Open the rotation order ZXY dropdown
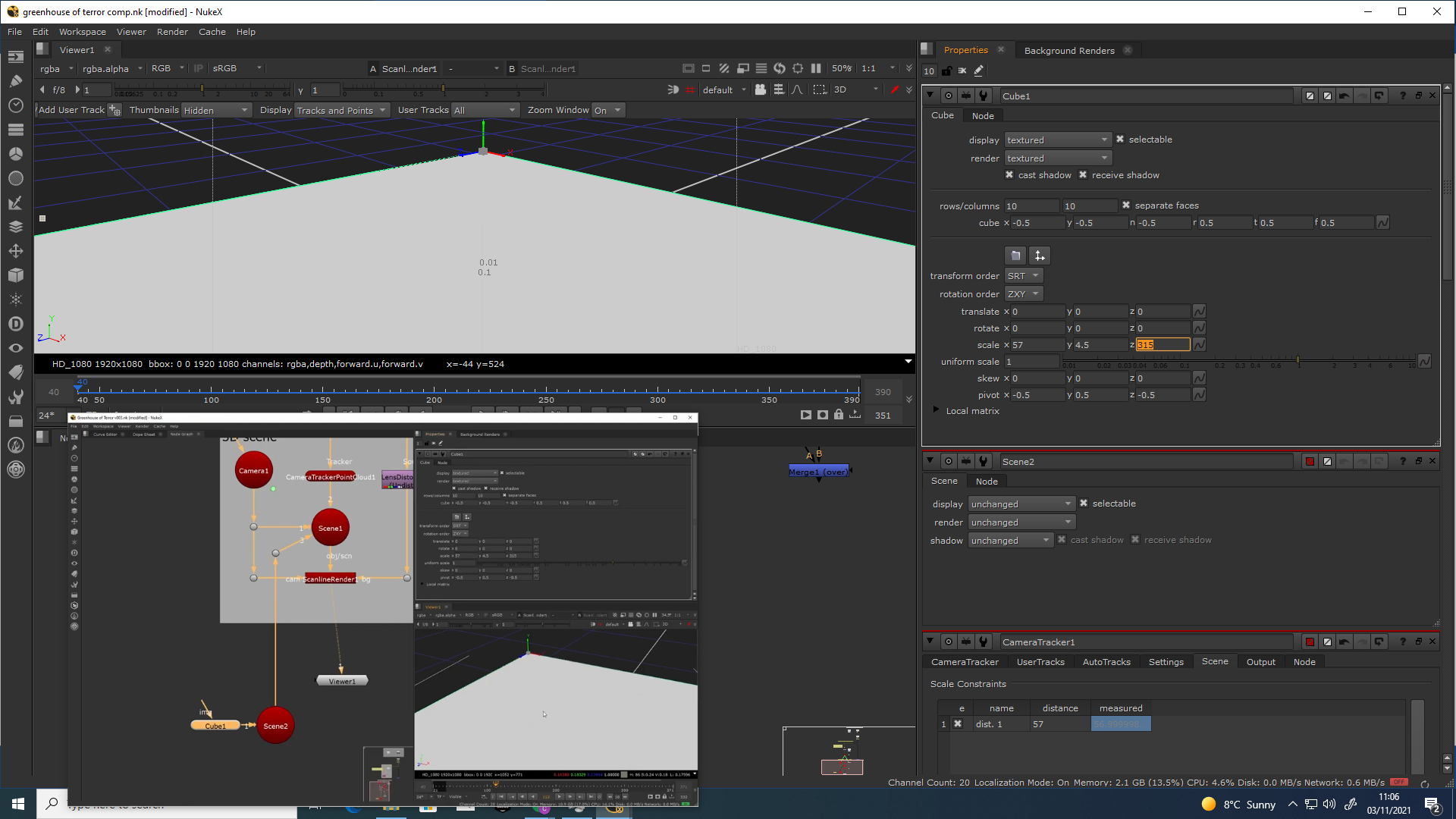1456x819 pixels. pyautogui.click(x=1024, y=294)
